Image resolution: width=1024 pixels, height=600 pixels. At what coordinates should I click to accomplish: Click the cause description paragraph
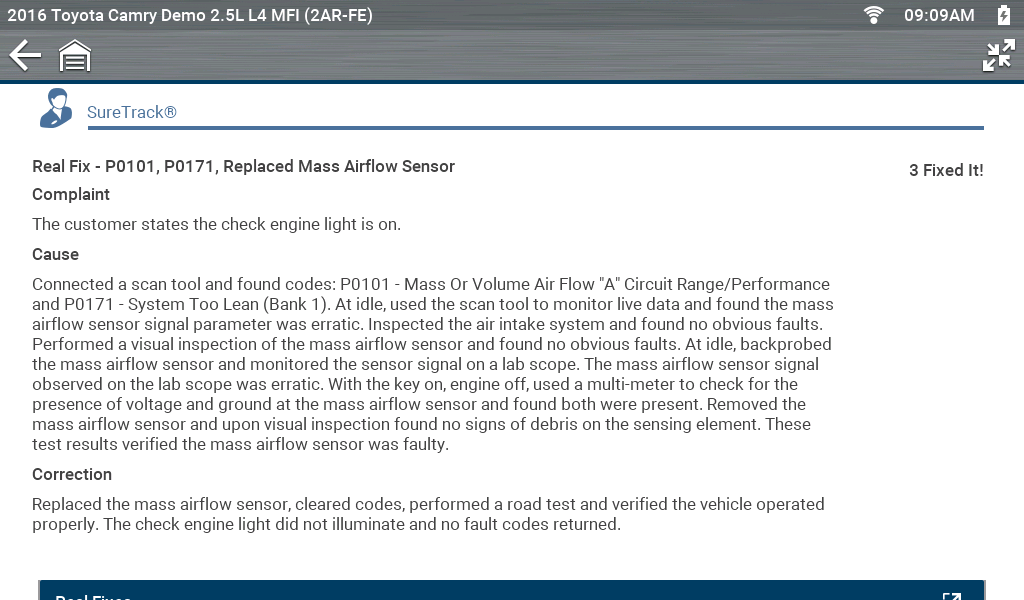pyautogui.click(x=432, y=364)
